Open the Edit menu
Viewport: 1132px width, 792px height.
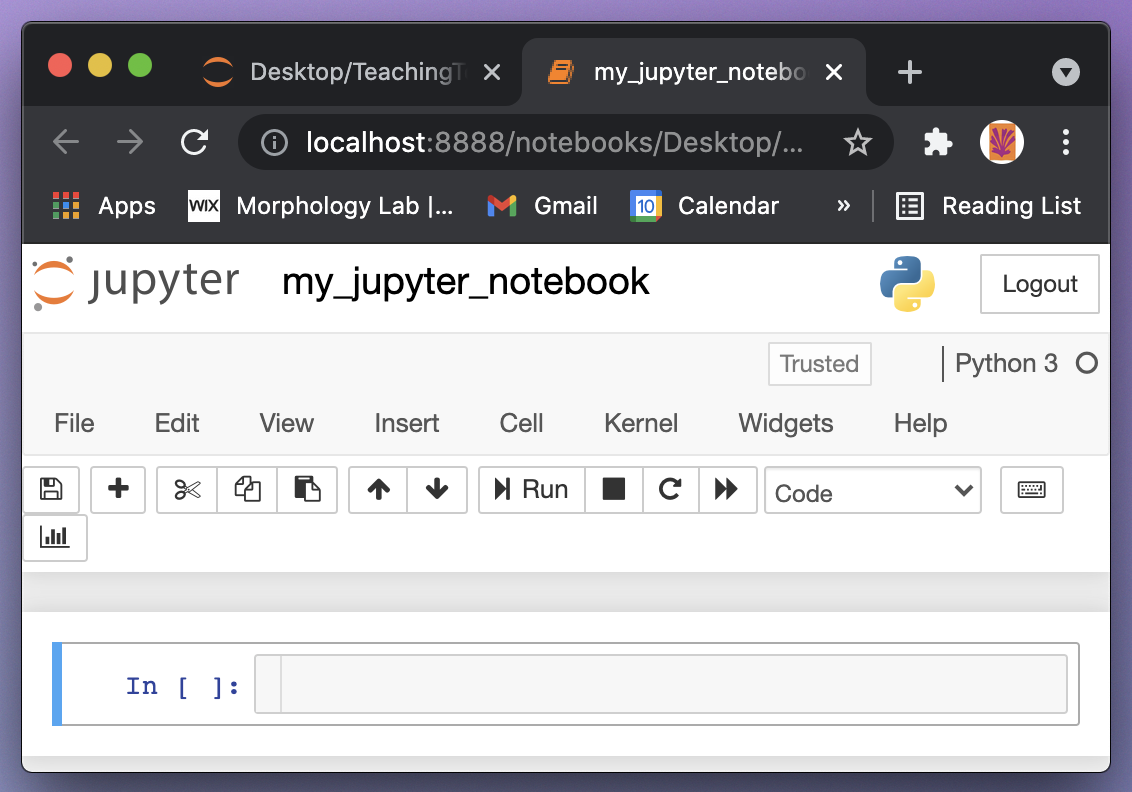coord(177,423)
